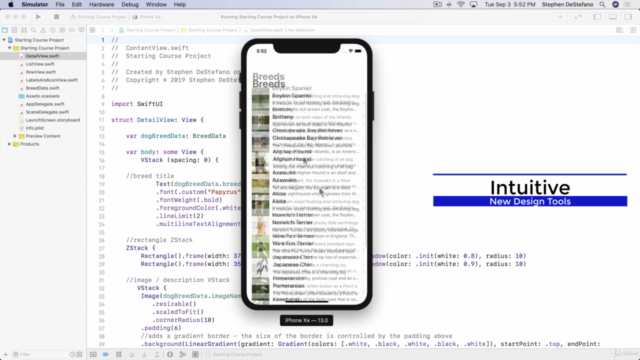Open Spotlight search in menu bar

coord(602,4)
